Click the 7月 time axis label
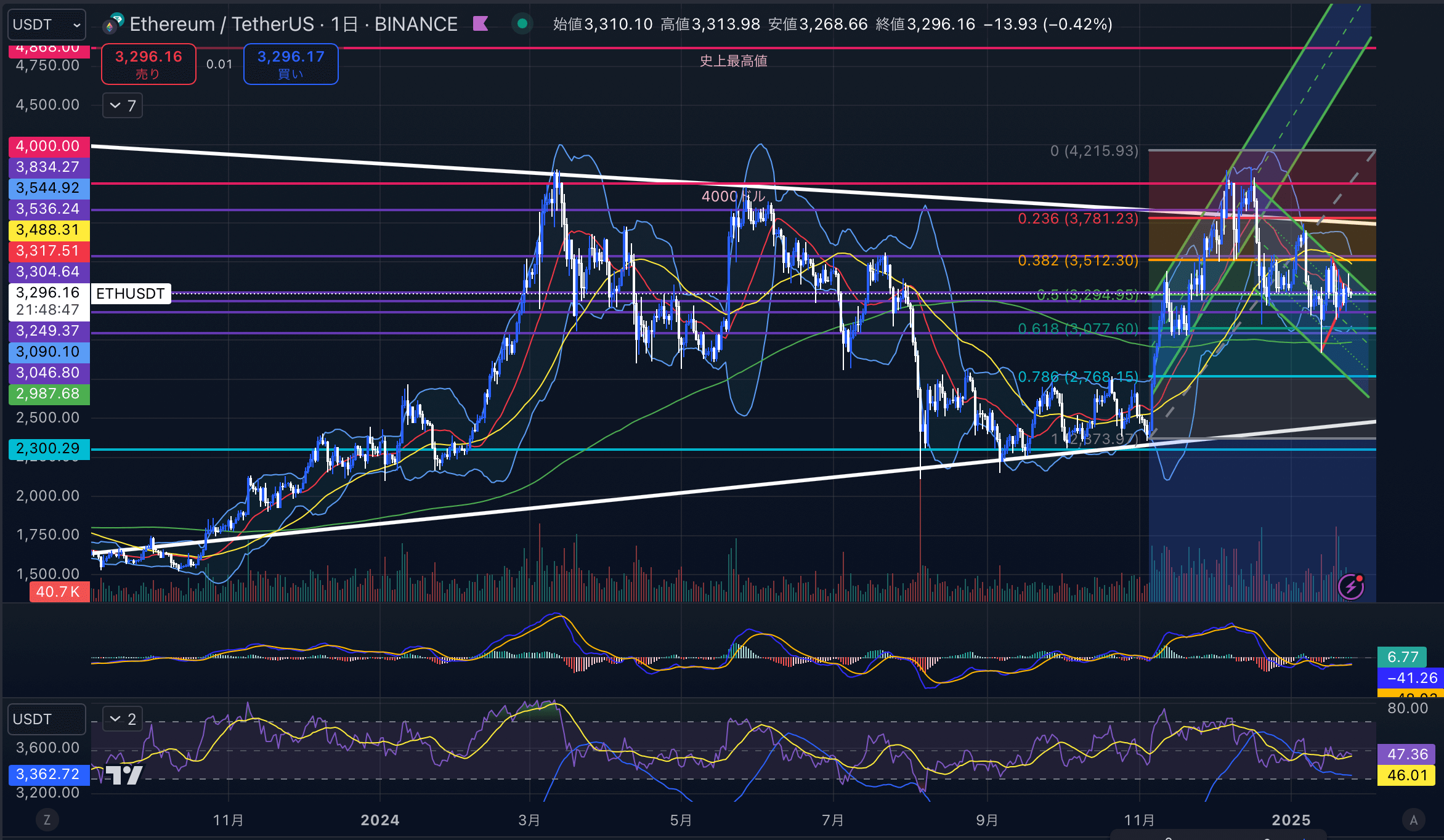This screenshot has height=840, width=1444. point(833,820)
